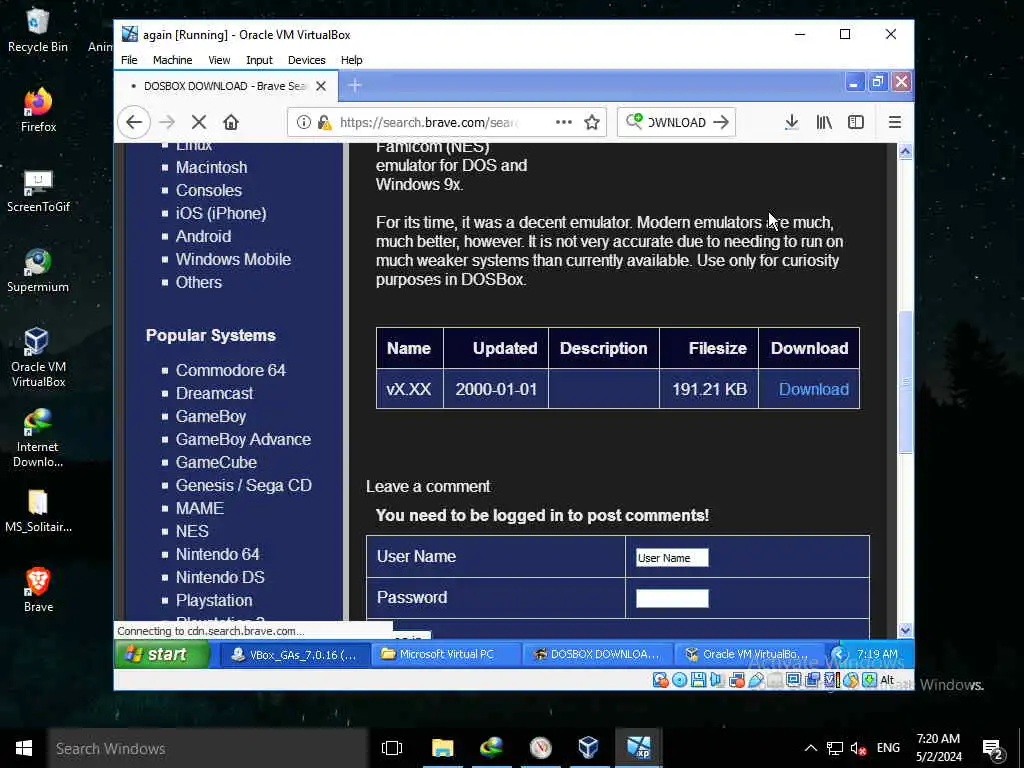Open the Windows Mobile link
The height and width of the screenshot is (768, 1024).
click(233, 259)
